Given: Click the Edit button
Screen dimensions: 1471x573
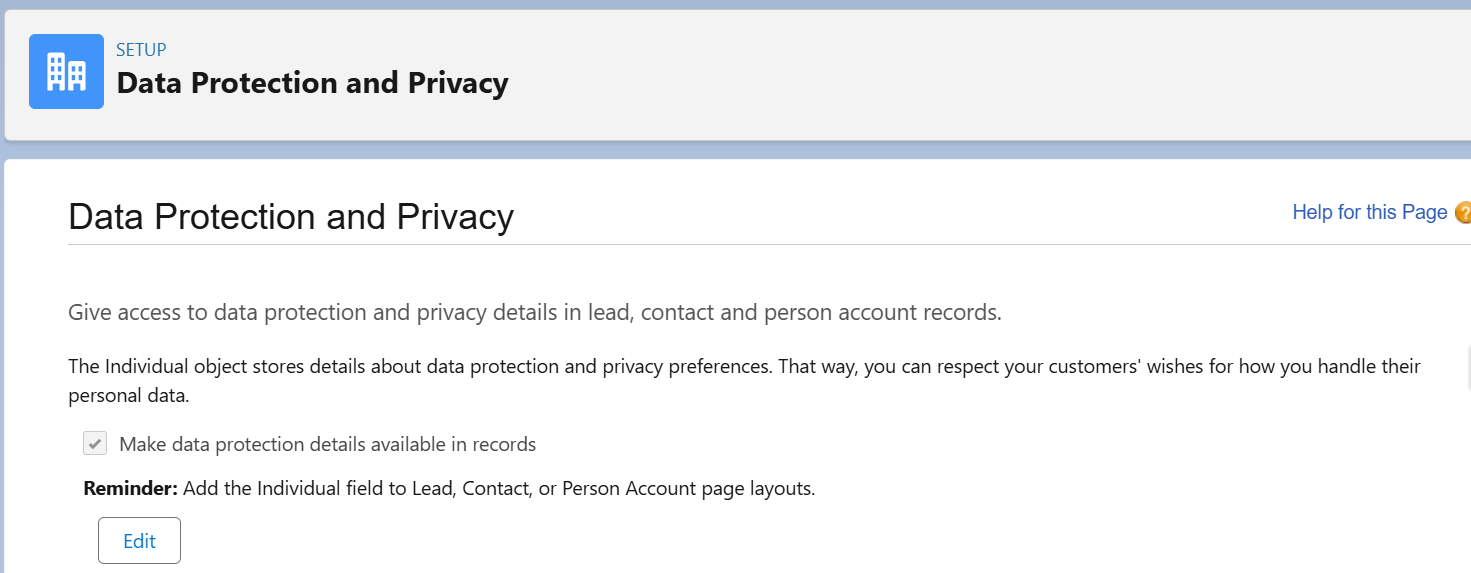Looking at the screenshot, I should 139,541.
